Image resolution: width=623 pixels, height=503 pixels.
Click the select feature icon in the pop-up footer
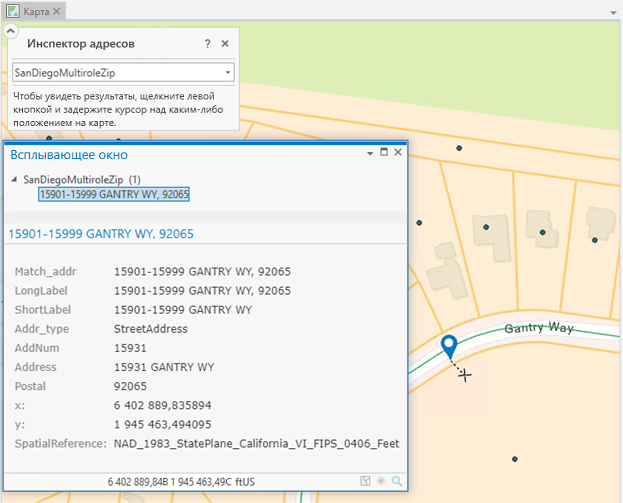point(366,481)
